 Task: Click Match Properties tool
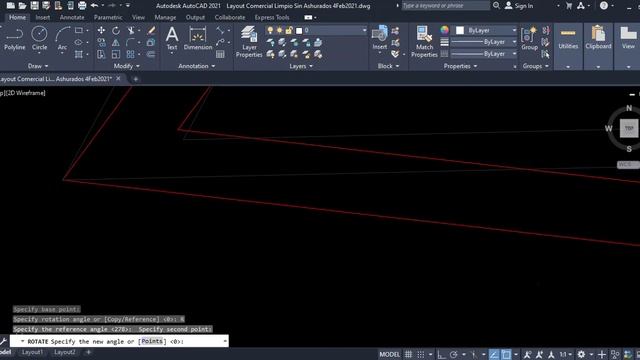pyautogui.click(x=424, y=41)
